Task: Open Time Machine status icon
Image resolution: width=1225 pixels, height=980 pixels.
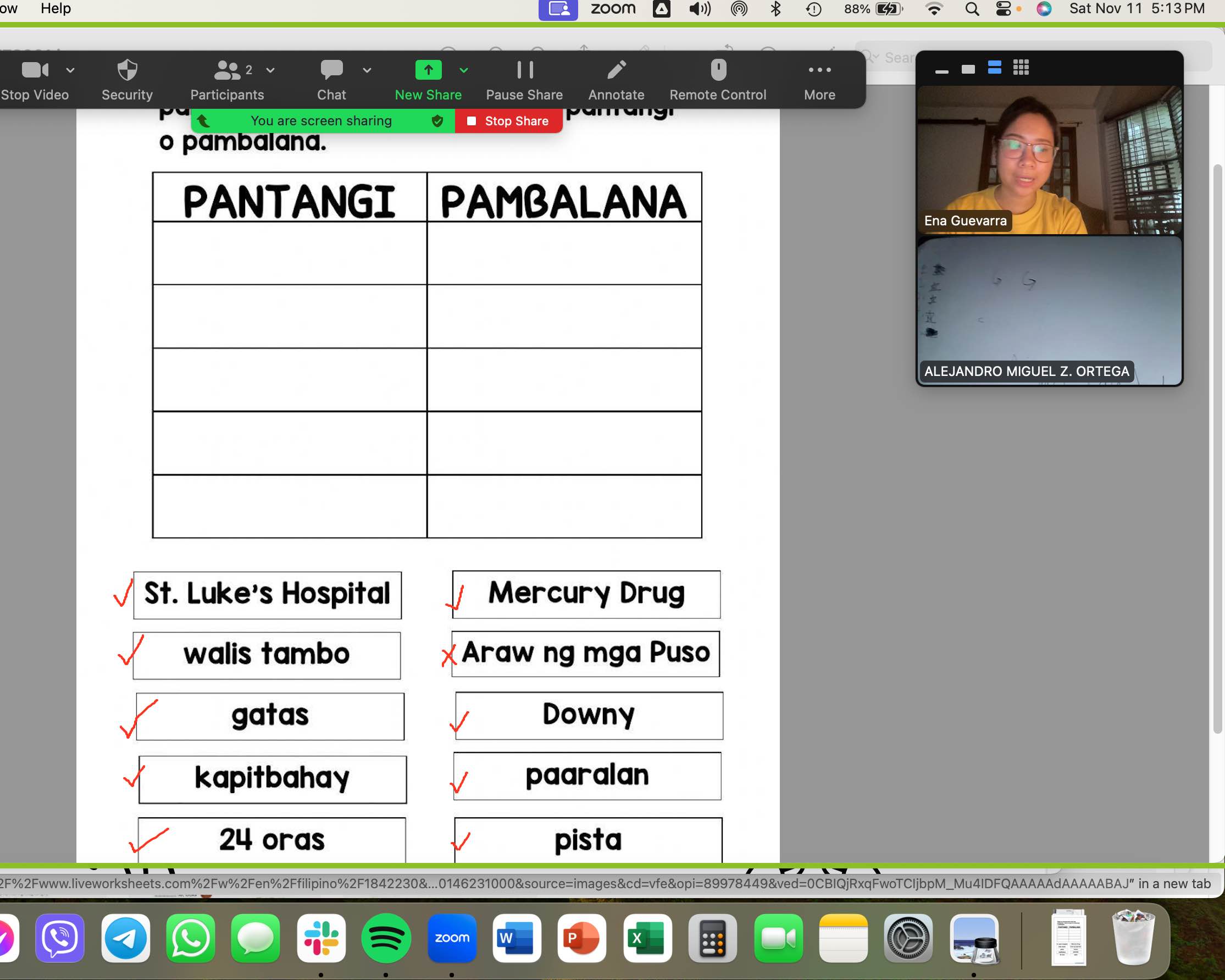Action: (x=814, y=9)
